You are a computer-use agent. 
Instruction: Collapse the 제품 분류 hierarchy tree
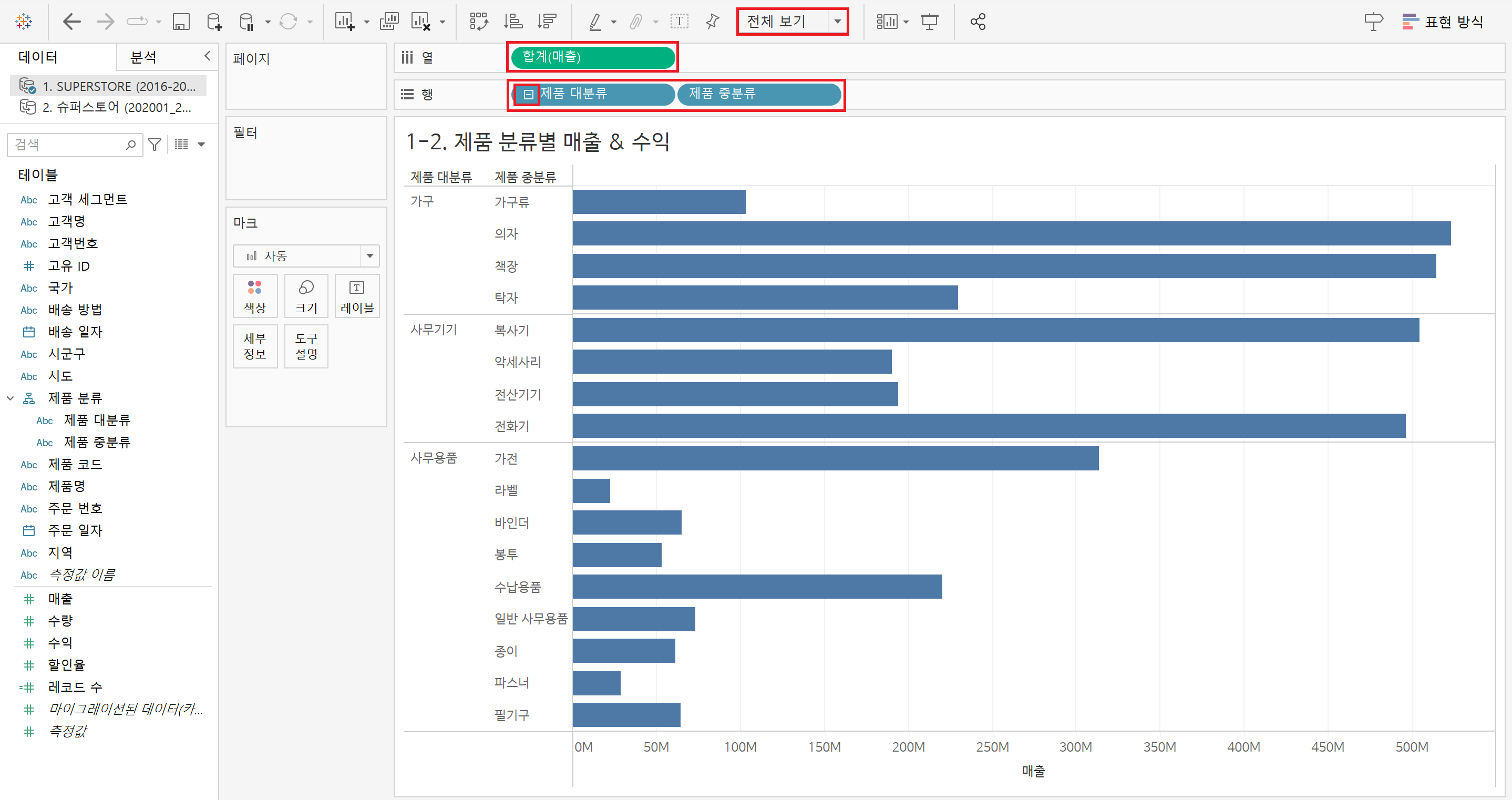pos(10,398)
